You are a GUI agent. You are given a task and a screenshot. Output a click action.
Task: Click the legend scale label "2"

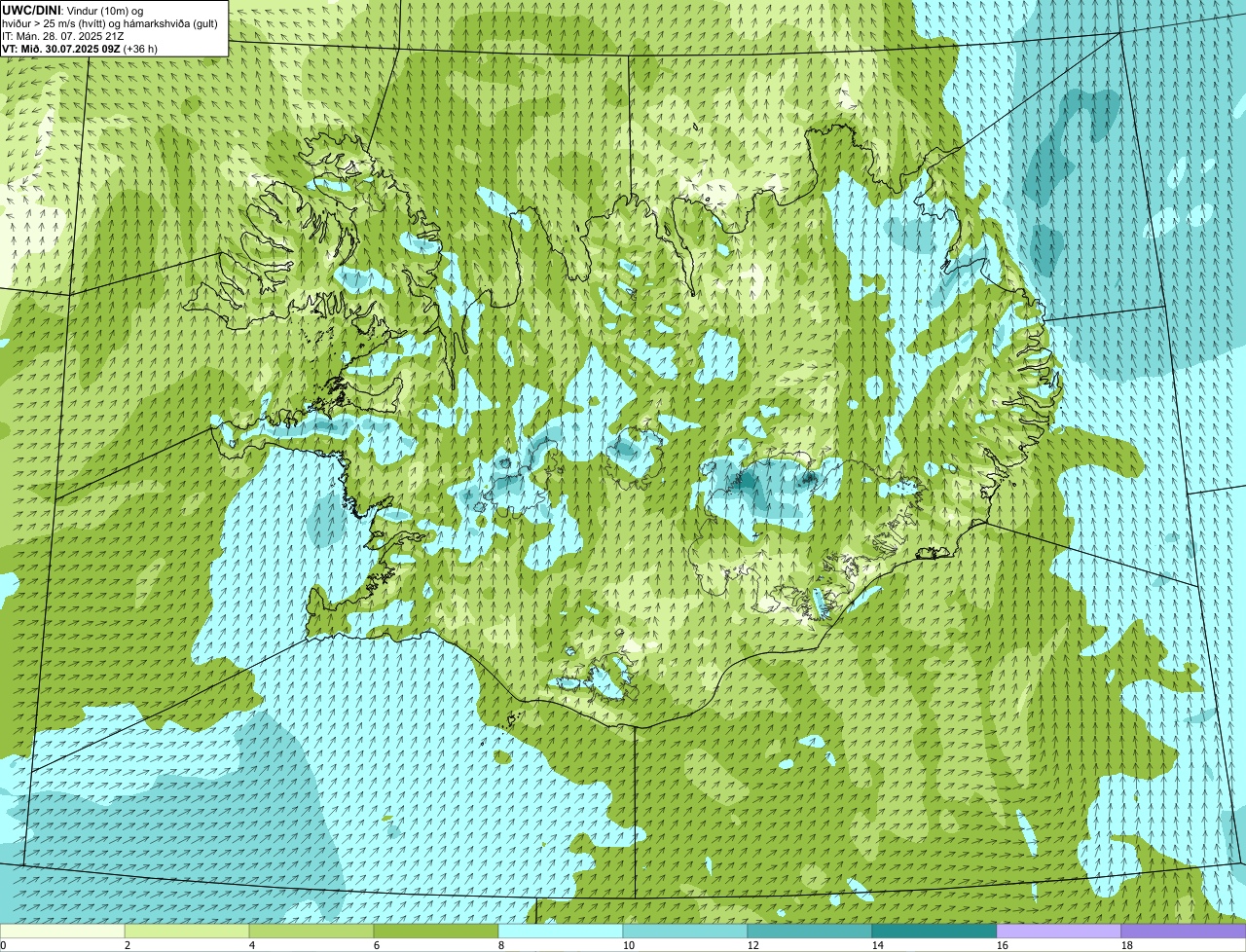tap(128, 945)
